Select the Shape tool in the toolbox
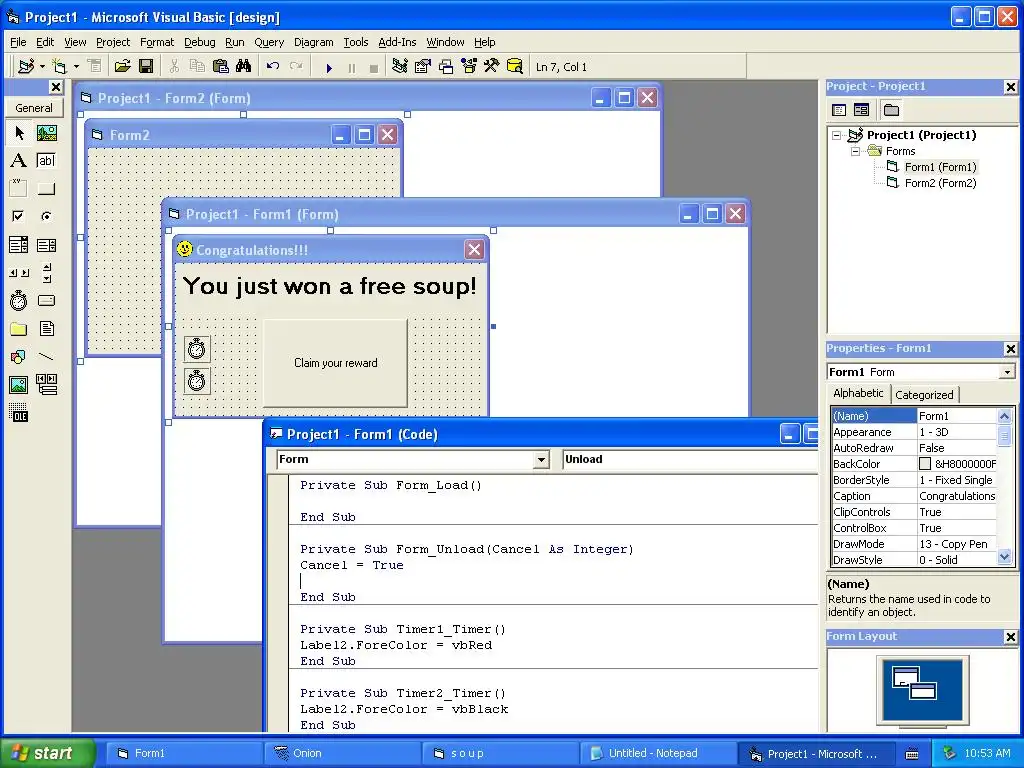The height and width of the screenshot is (768, 1024). coord(19,357)
